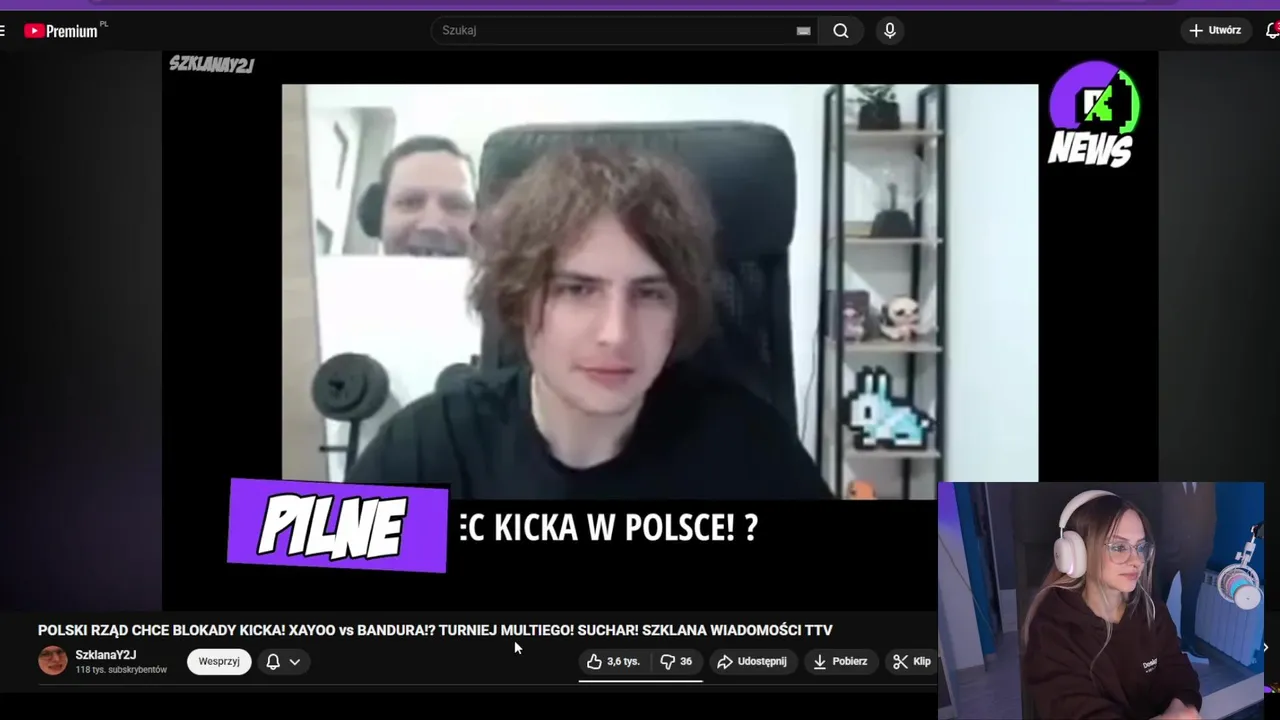Click the Pobierz download button
The width and height of the screenshot is (1280, 720).
[x=841, y=662]
